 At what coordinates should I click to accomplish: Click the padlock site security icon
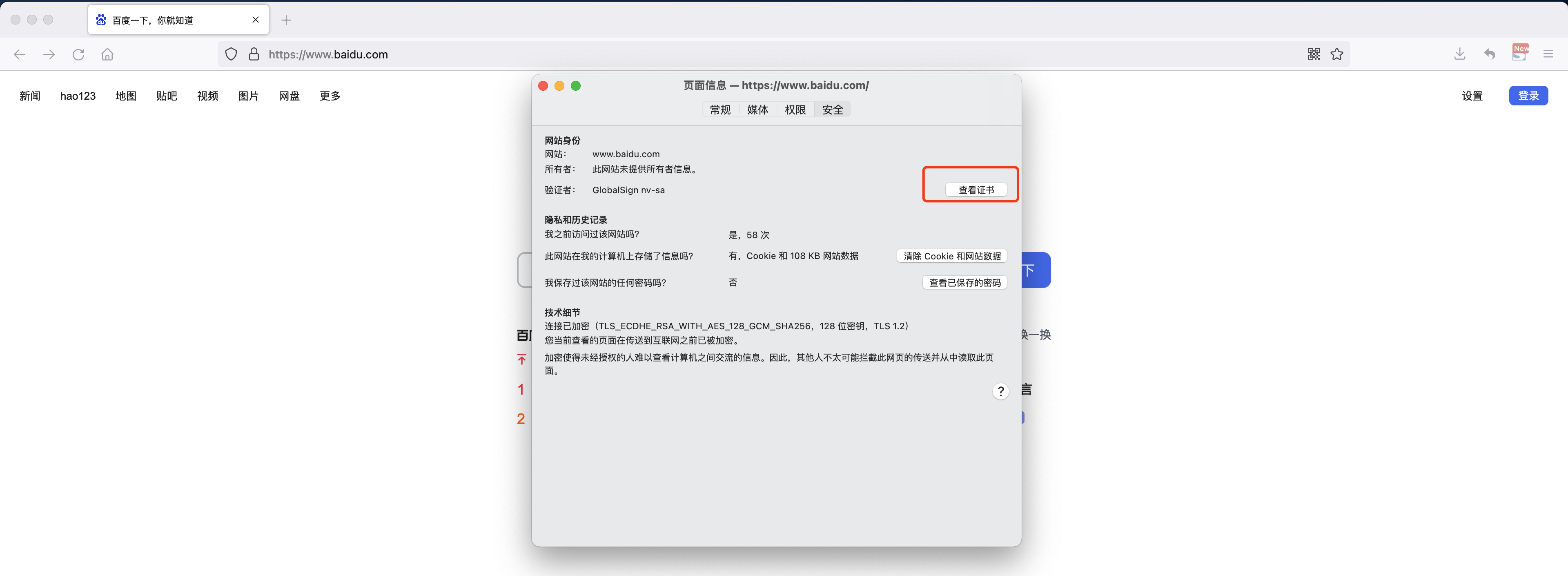254,54
